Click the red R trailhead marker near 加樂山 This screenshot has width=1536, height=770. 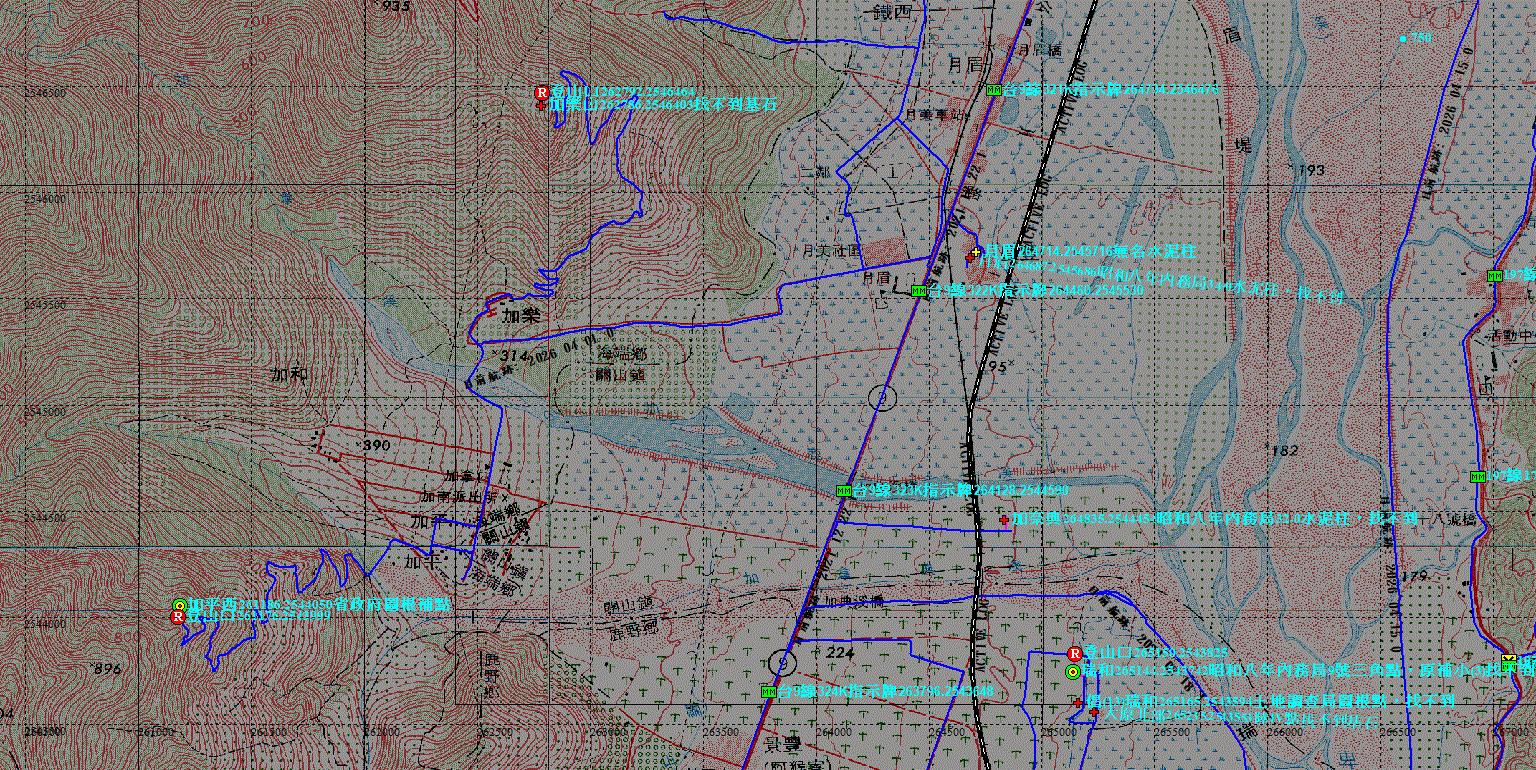pos(541,92)
